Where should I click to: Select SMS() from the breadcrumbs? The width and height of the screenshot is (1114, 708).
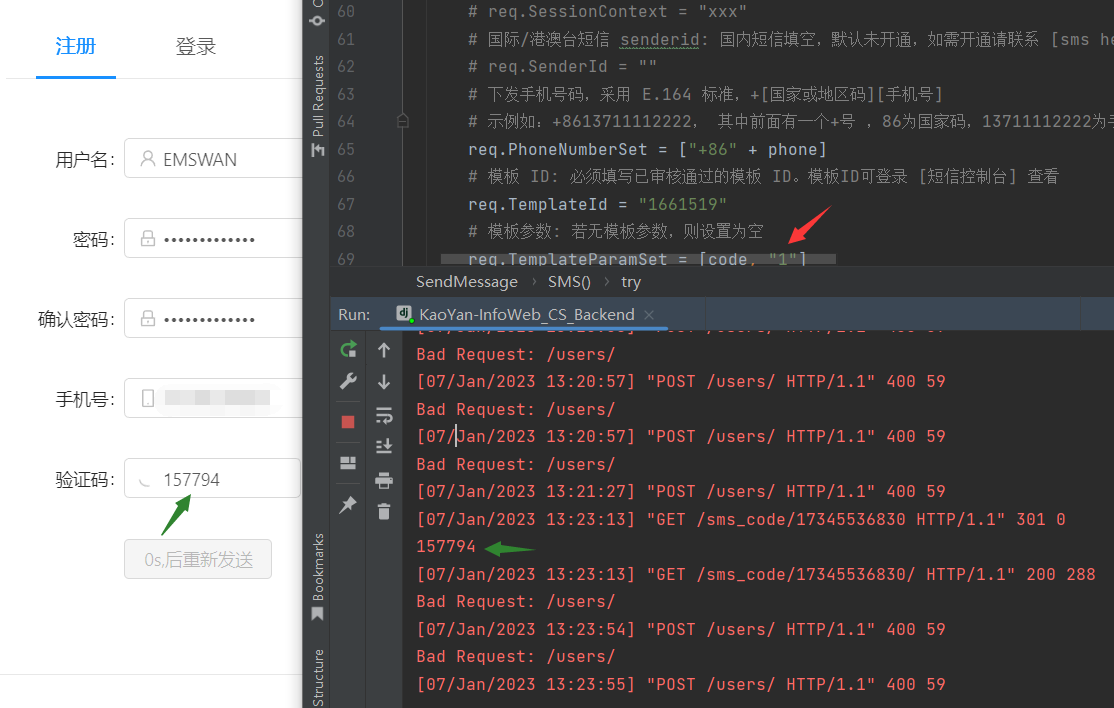pyautogui.click(x=568, y=281)
